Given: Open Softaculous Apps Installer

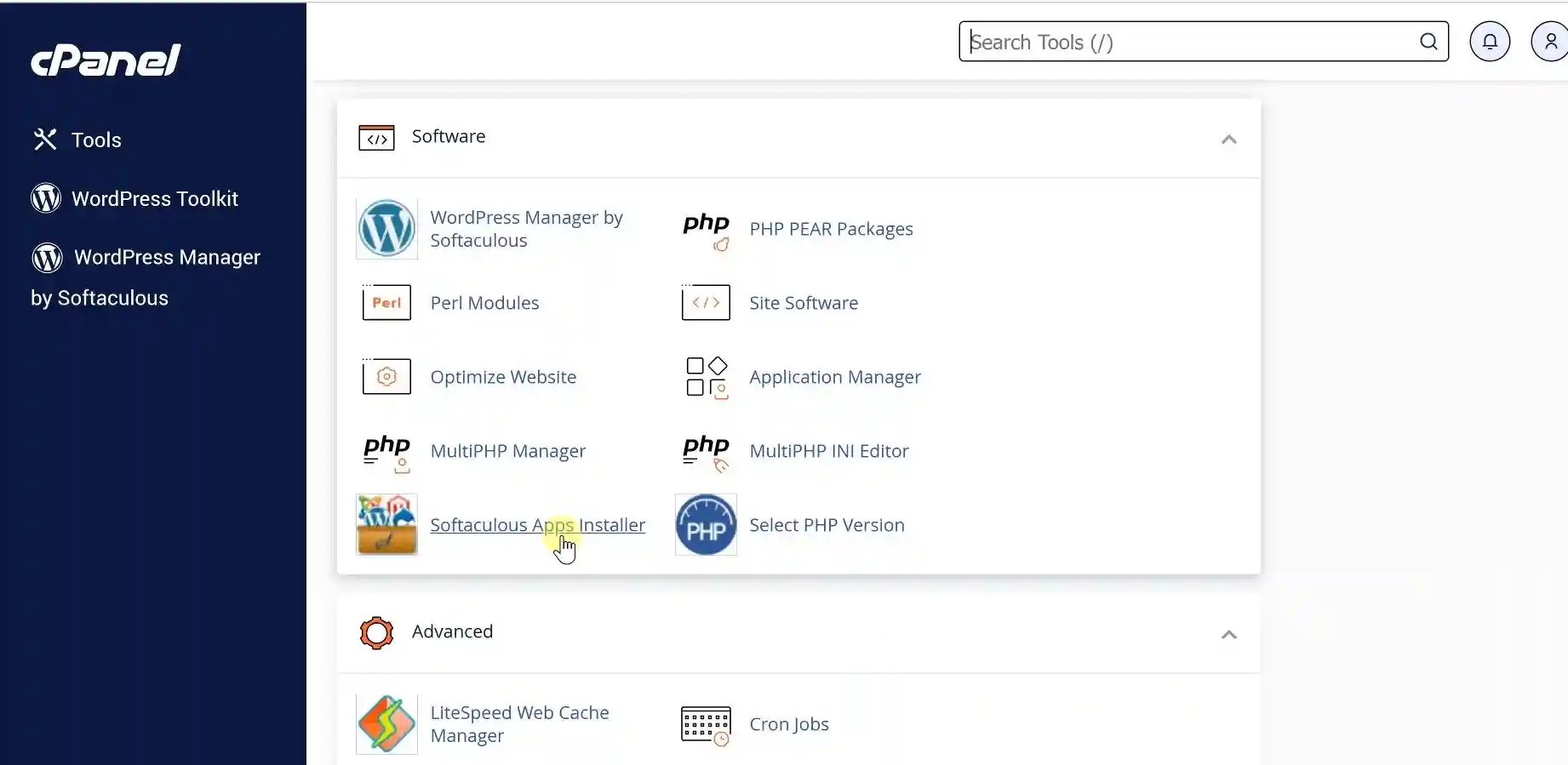Looking at the screenshot, I should (x=538, y=525).
